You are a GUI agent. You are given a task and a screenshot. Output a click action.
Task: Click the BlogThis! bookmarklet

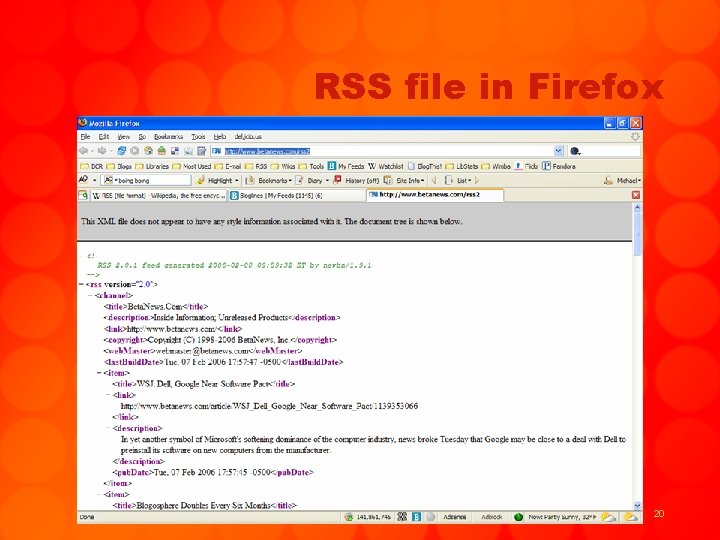(424, 166)
